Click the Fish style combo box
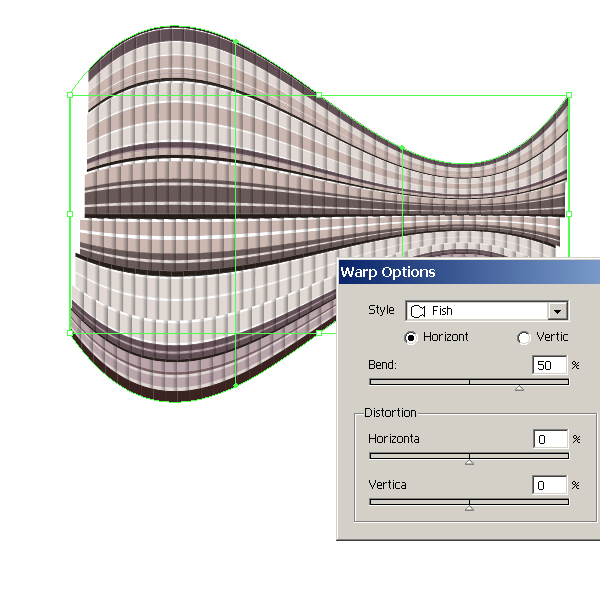600x600 pixels. [x=487, y=311]
